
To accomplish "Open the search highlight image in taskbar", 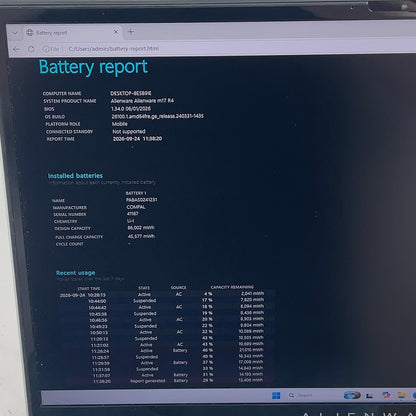I will click(x=352, y=395).
